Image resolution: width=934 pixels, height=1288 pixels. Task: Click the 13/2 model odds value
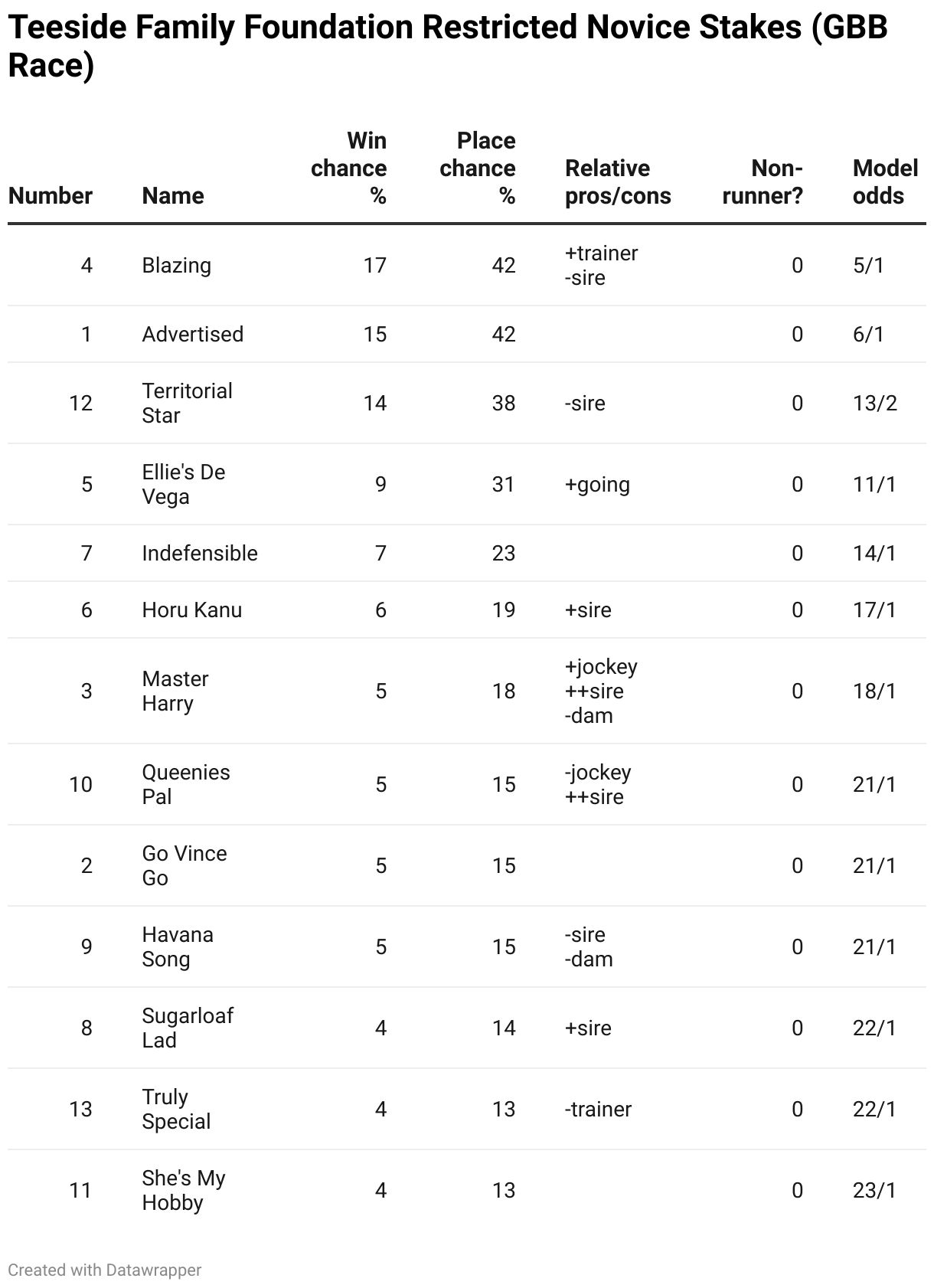tap(875, 403)
